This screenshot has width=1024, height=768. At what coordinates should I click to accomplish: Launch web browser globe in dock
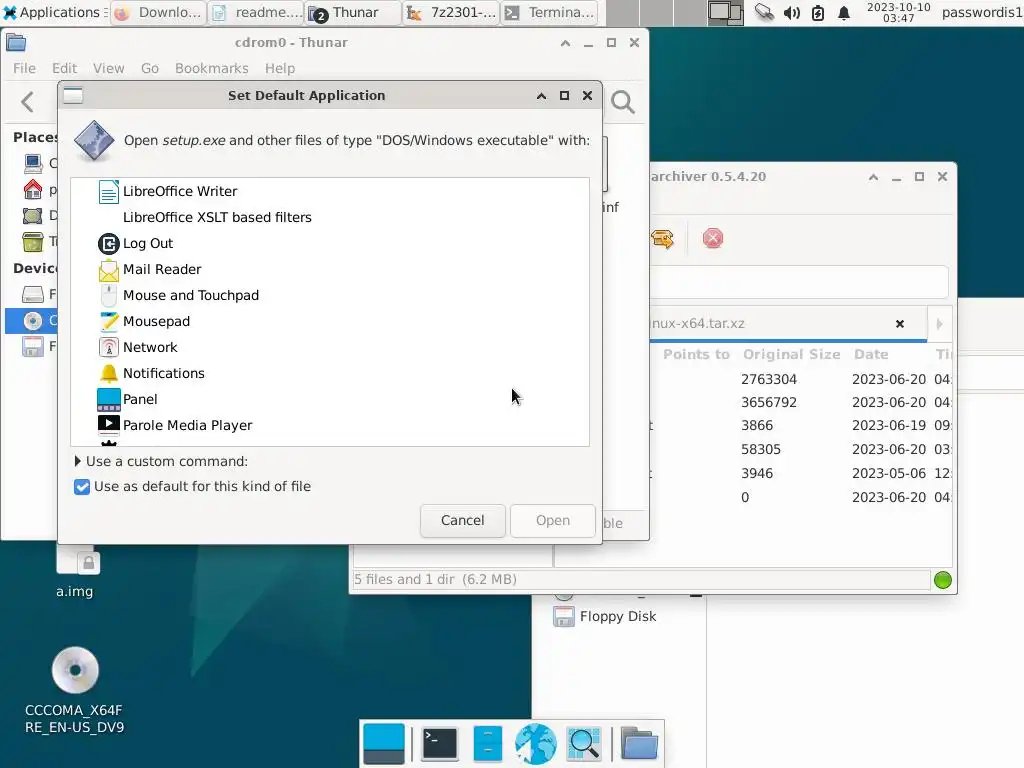click(x=536, y=744)
